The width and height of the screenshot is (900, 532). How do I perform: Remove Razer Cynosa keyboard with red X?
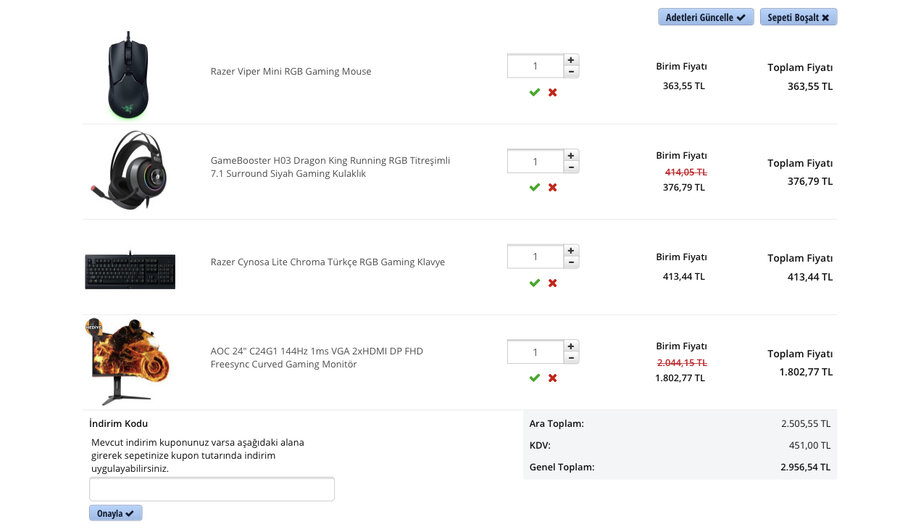[x=552, y=283]
